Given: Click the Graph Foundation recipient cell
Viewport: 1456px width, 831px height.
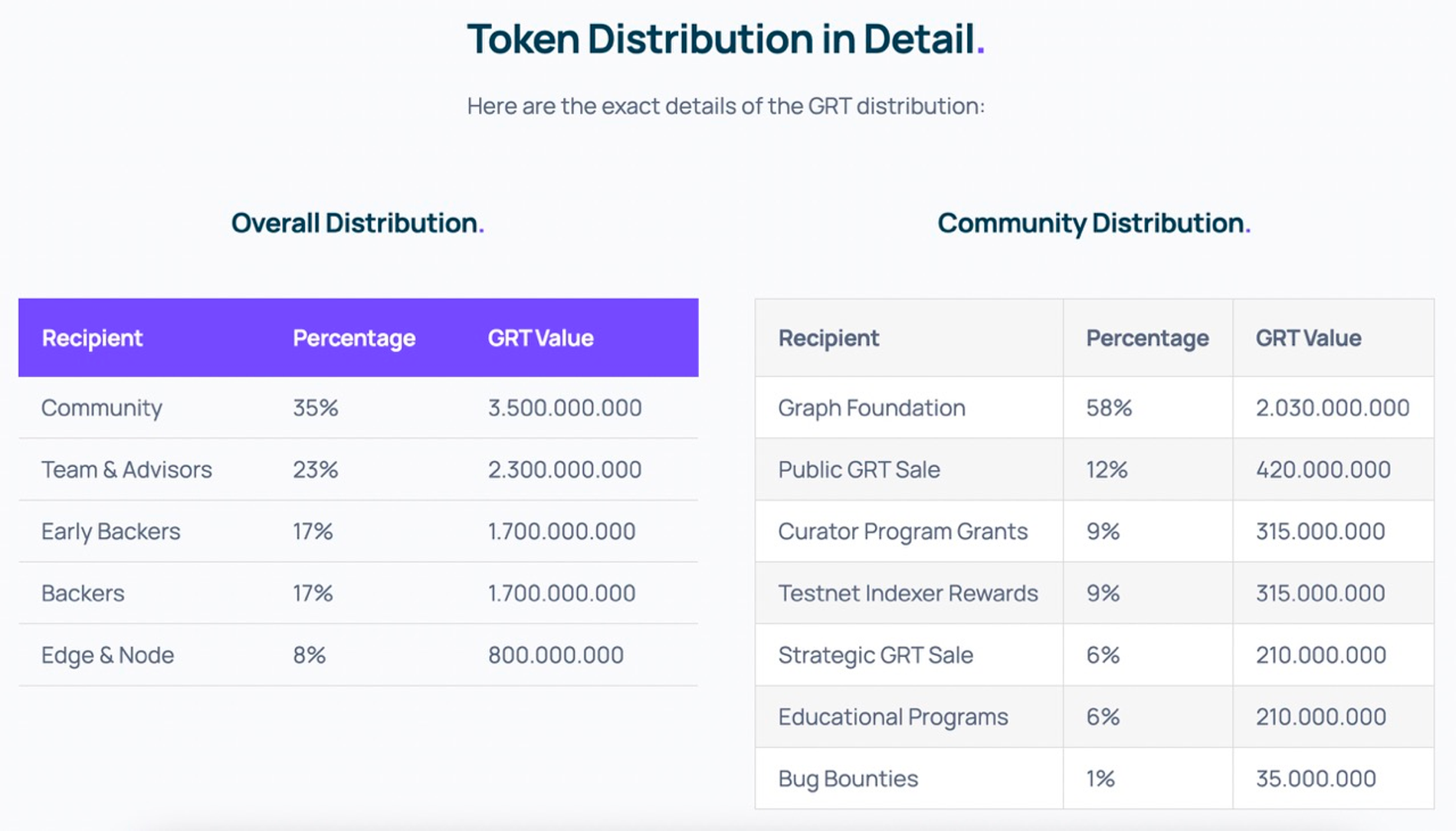Looking at the screenshot, I should [871, 408].
